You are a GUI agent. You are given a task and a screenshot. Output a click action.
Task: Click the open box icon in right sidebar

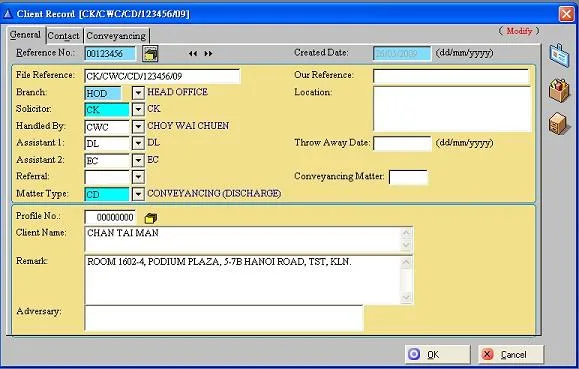point(559,90)
